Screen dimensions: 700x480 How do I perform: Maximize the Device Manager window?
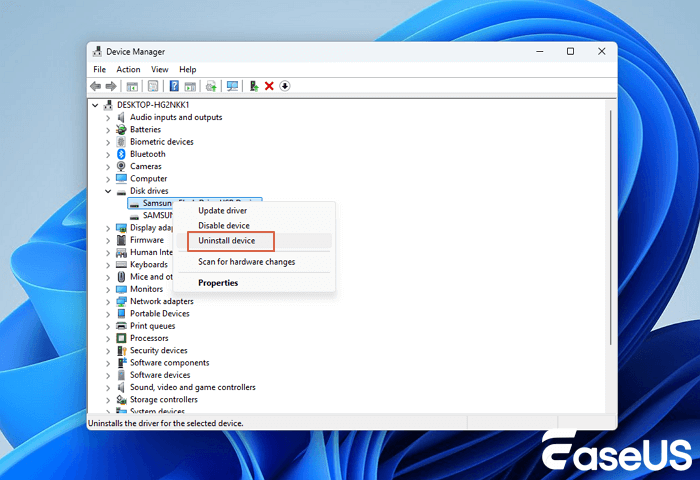571,51
